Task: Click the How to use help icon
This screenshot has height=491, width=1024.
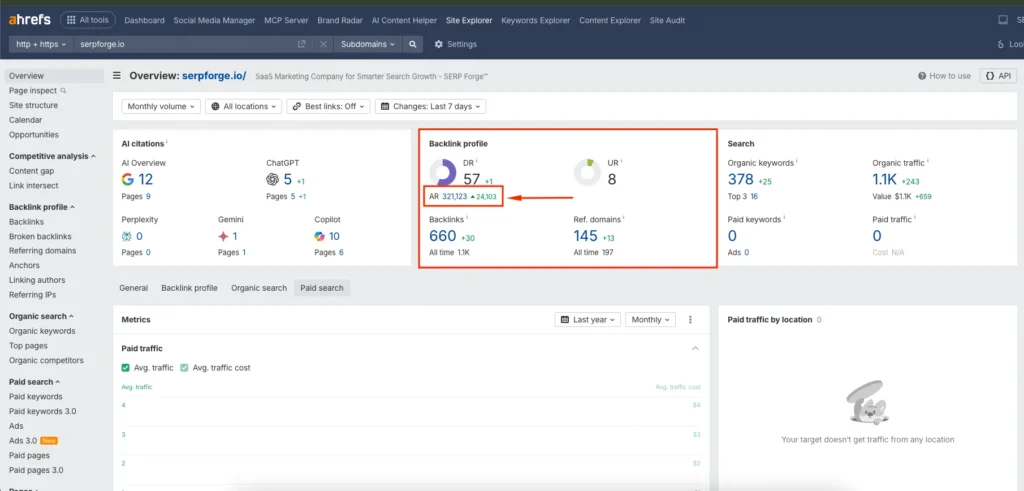Action: (x=922, y=76)
